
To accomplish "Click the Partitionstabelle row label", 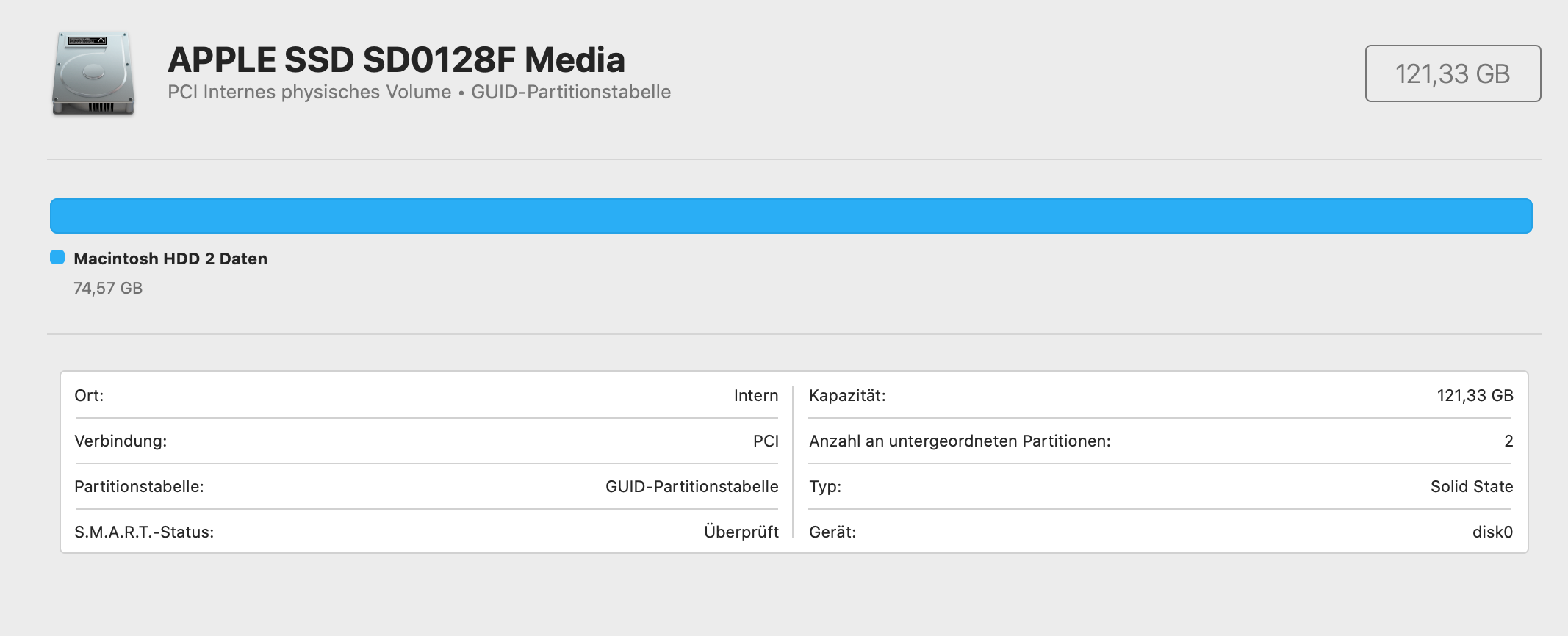I will point(139,486).
